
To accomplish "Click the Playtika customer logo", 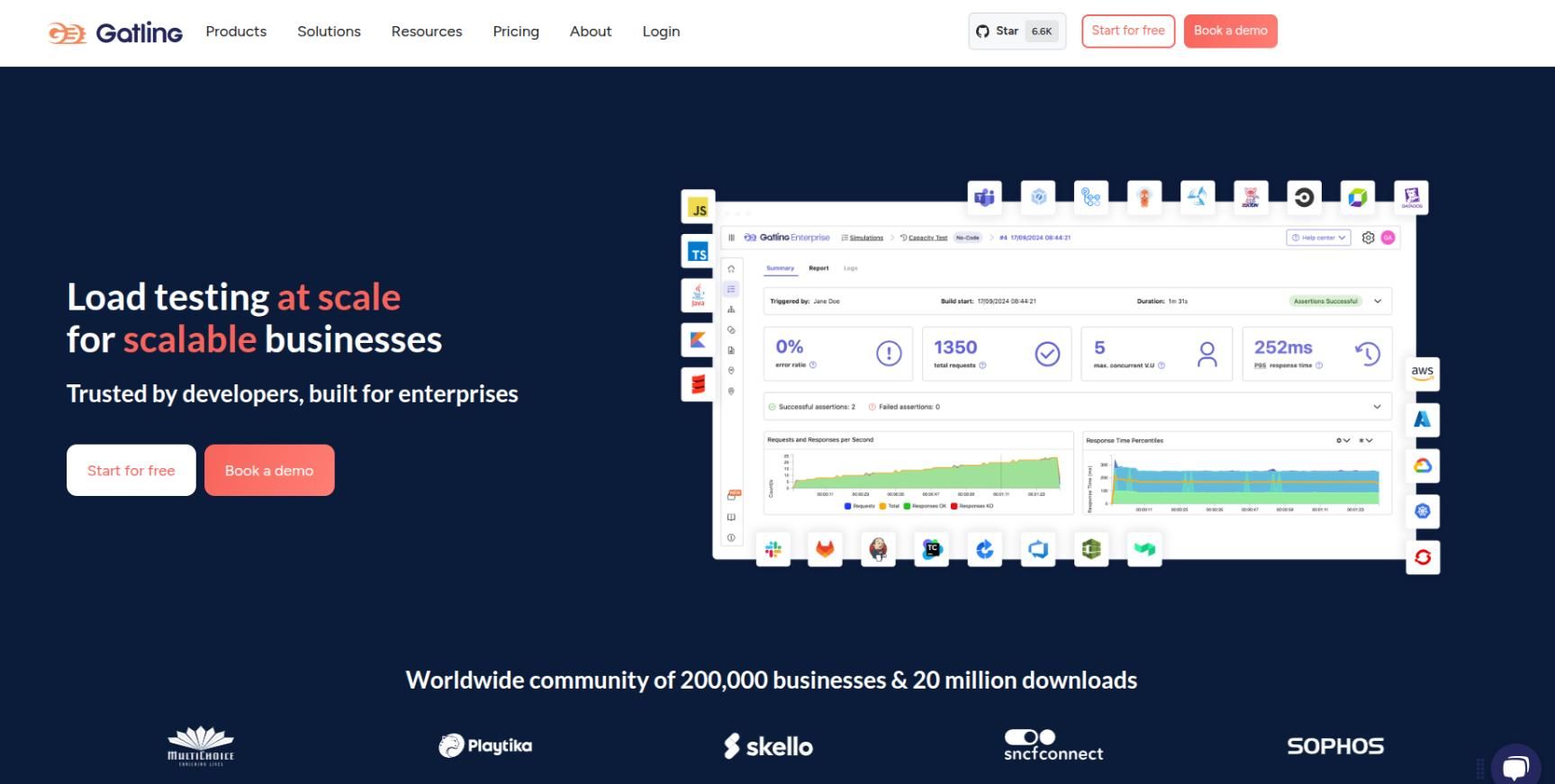I will [x=485, y=745].
